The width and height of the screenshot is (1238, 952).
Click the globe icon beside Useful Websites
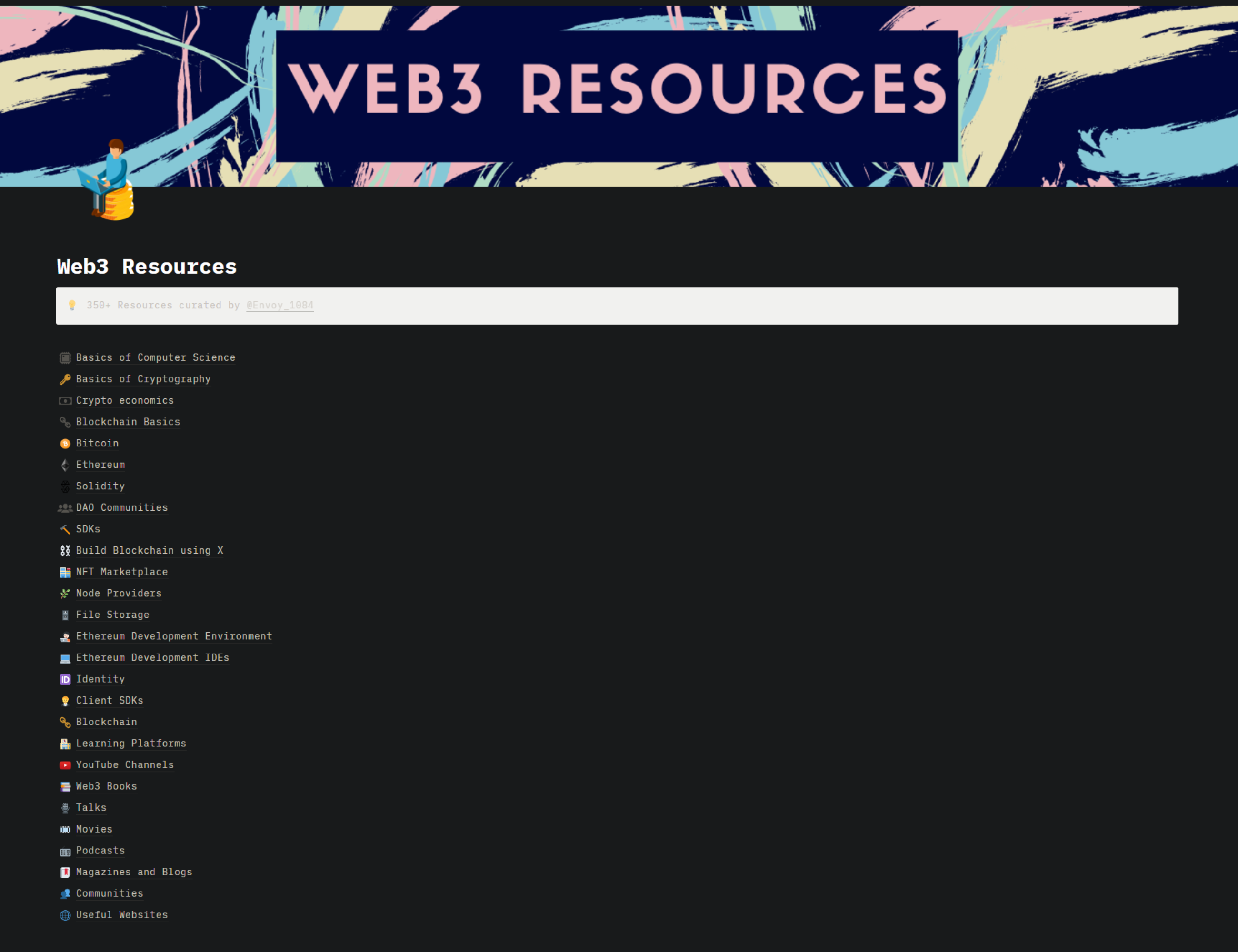pyautogui.click(x=65, y=915)
